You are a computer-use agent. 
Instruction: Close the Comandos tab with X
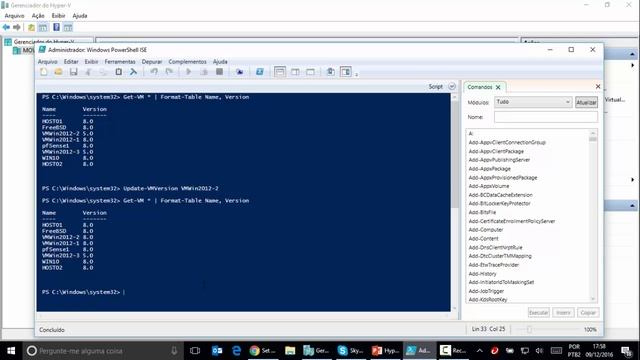[498, 87]
